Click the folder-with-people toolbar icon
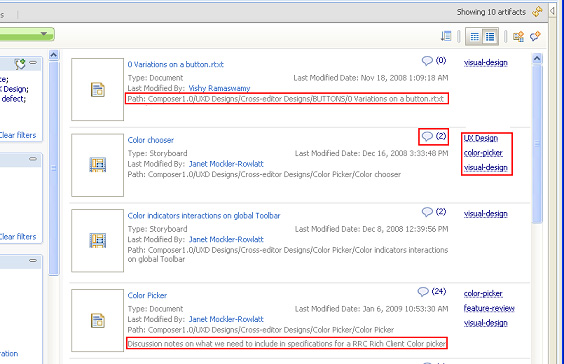564x364 pixels. [x=518, y=36]
